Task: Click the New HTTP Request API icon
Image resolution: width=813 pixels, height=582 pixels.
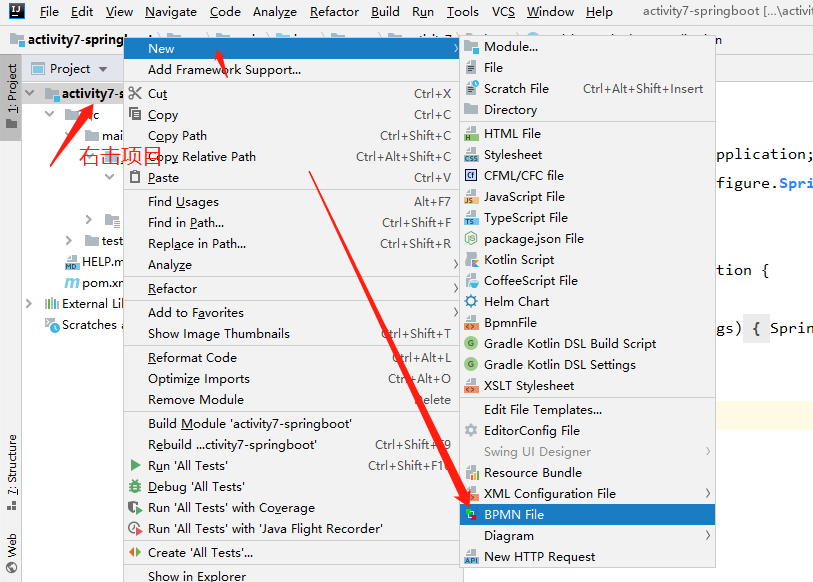Action: (x=471, y=557)
